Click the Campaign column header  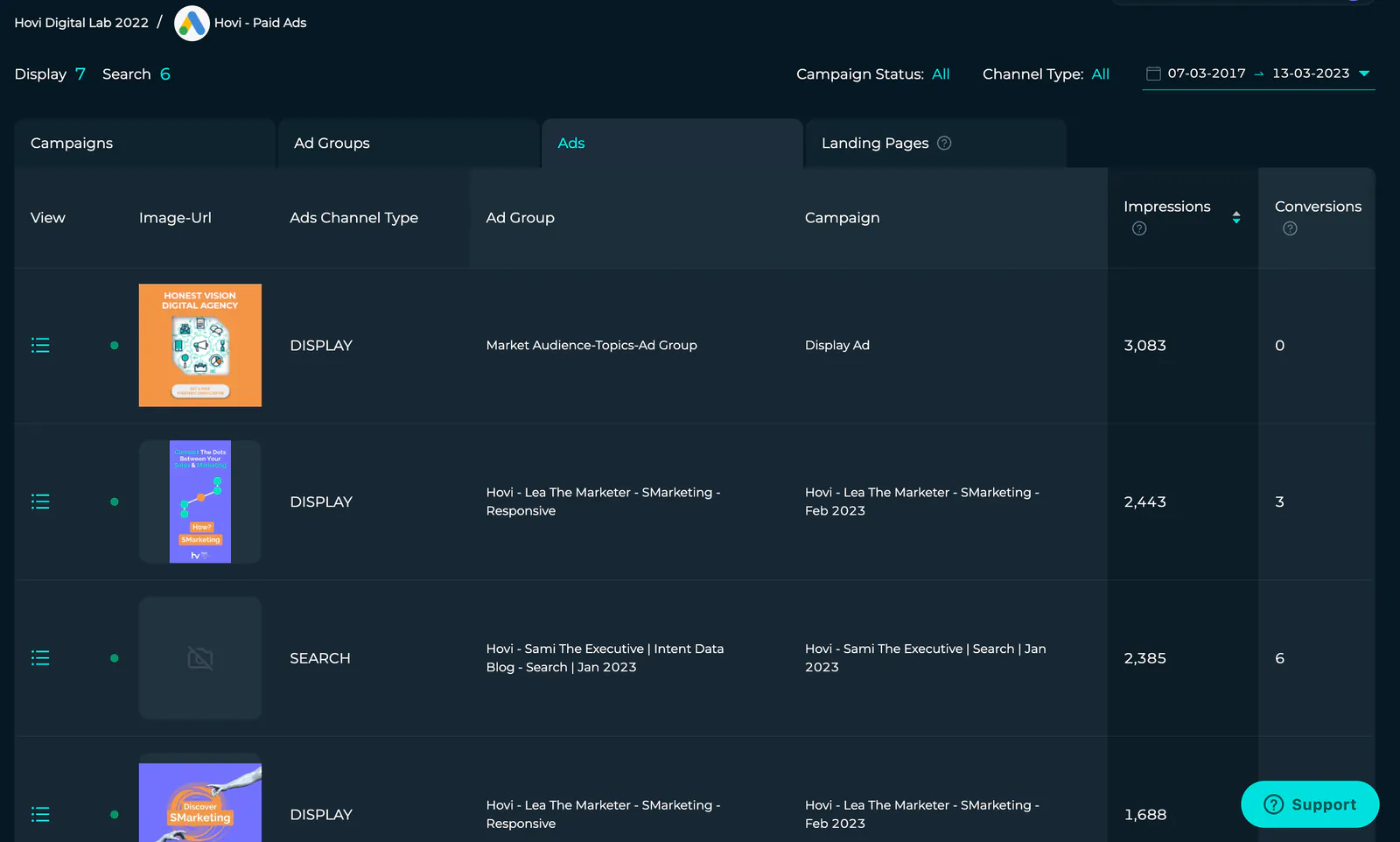(x=843, y=218)
